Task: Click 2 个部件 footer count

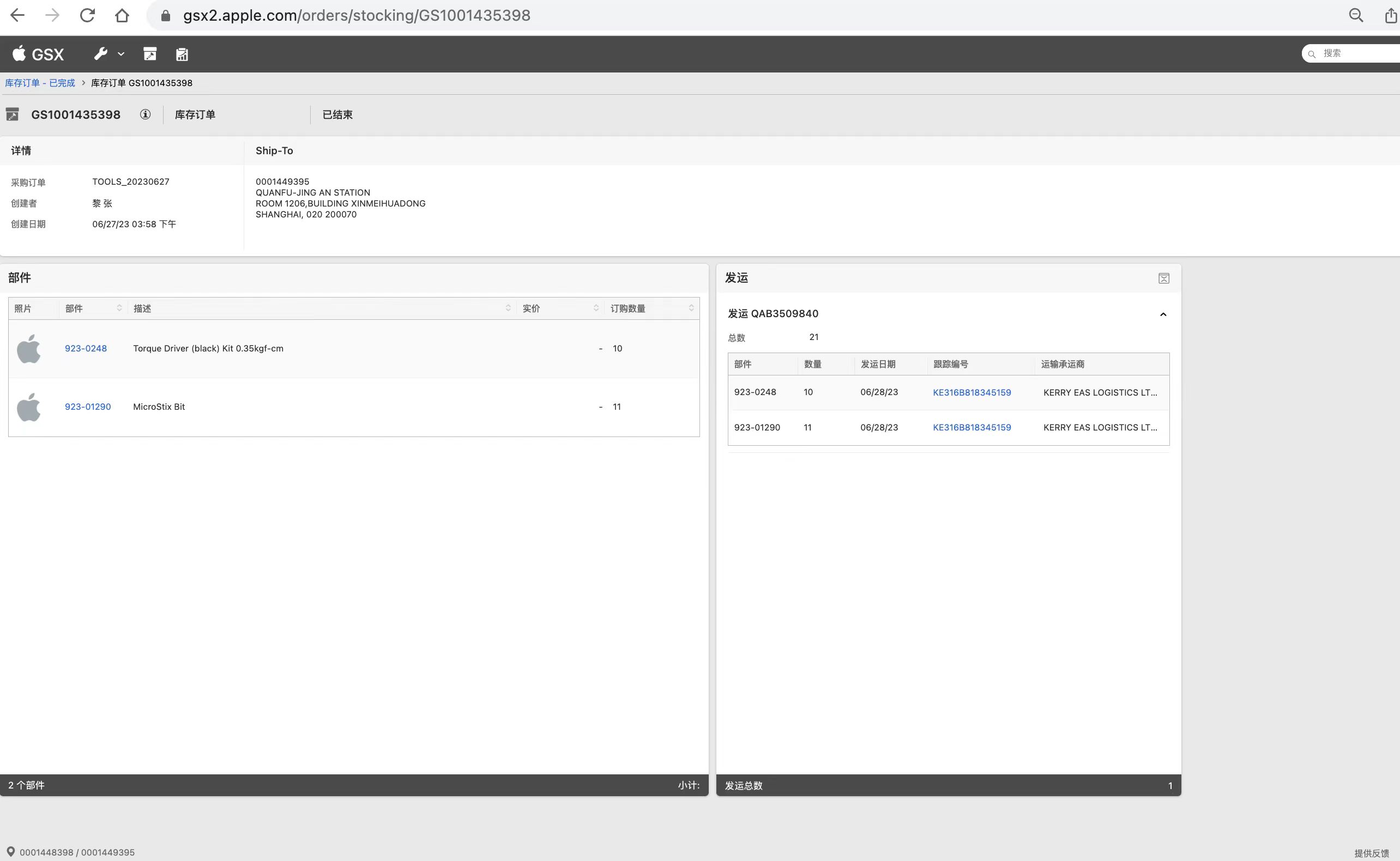Action: (26, 785)
